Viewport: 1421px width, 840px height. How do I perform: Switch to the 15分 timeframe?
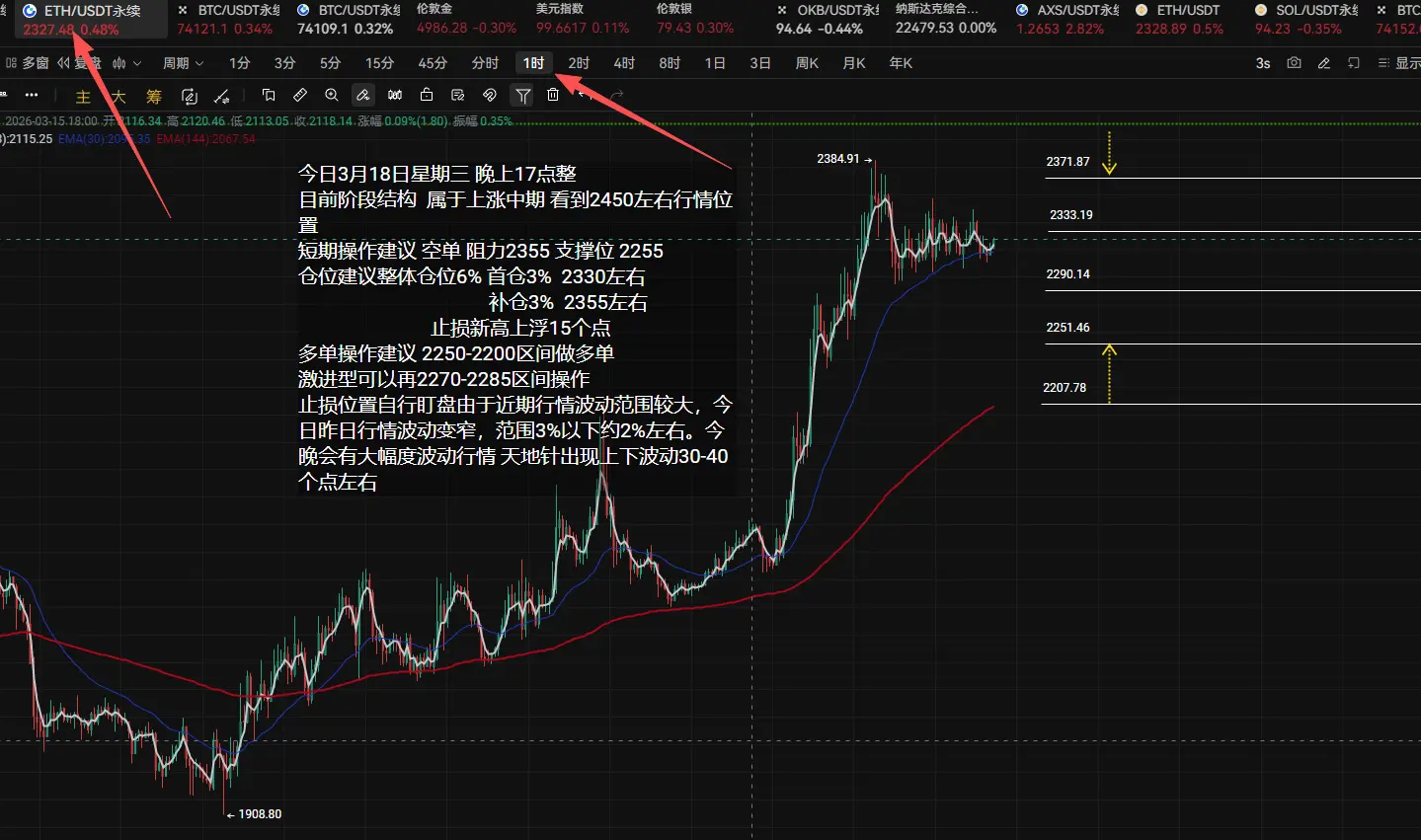[380, 63]
